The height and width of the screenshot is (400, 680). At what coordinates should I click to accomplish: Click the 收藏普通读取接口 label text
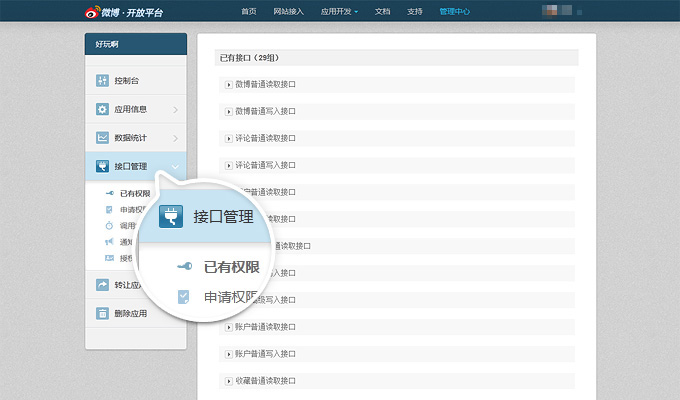265,381
